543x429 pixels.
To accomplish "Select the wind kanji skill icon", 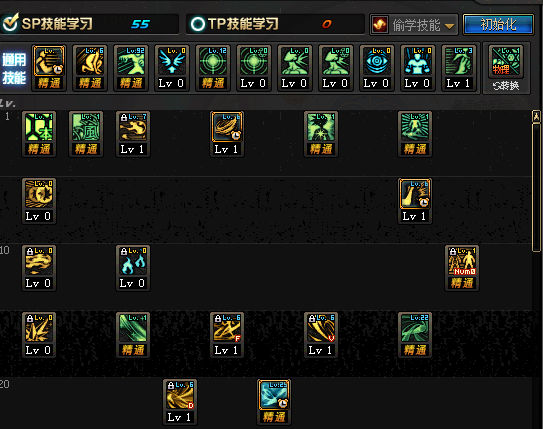I will pyautogui.click(x=86, y=127).
